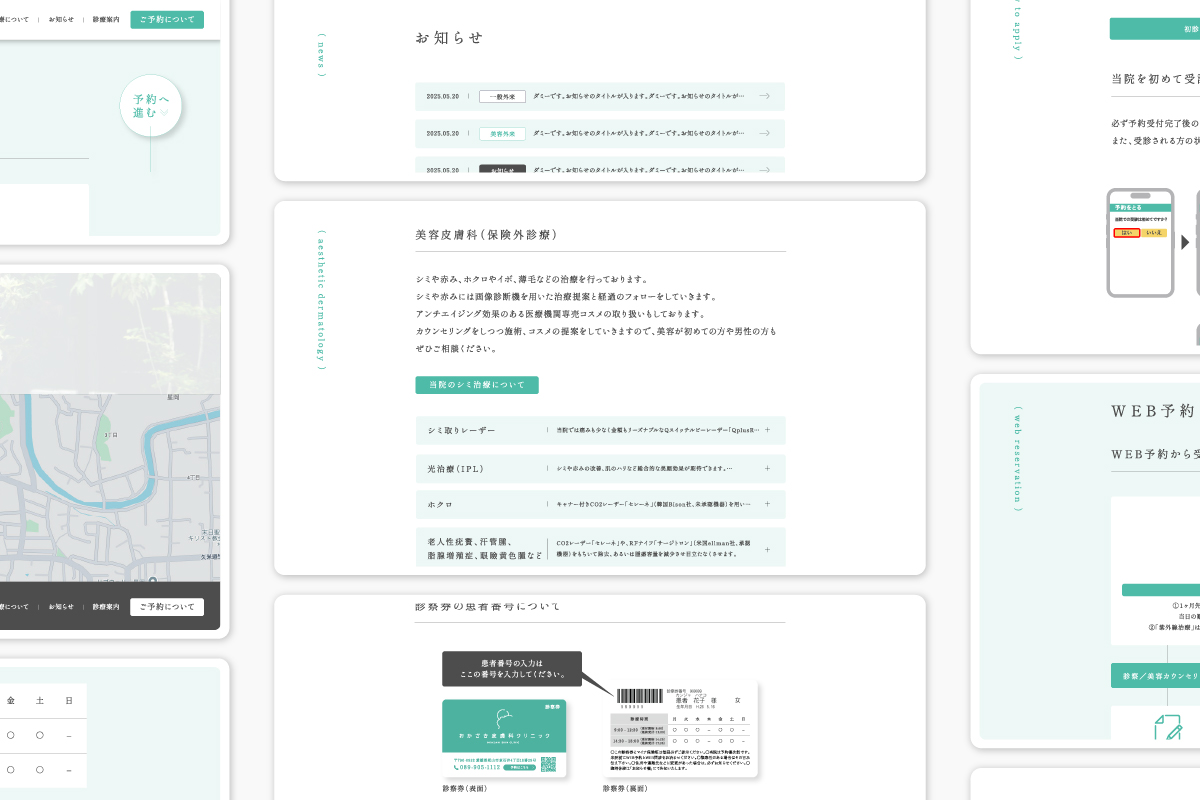
Task: Click the barcode on the patient card back
Action: pyautogui.click(x=639, y=697)
